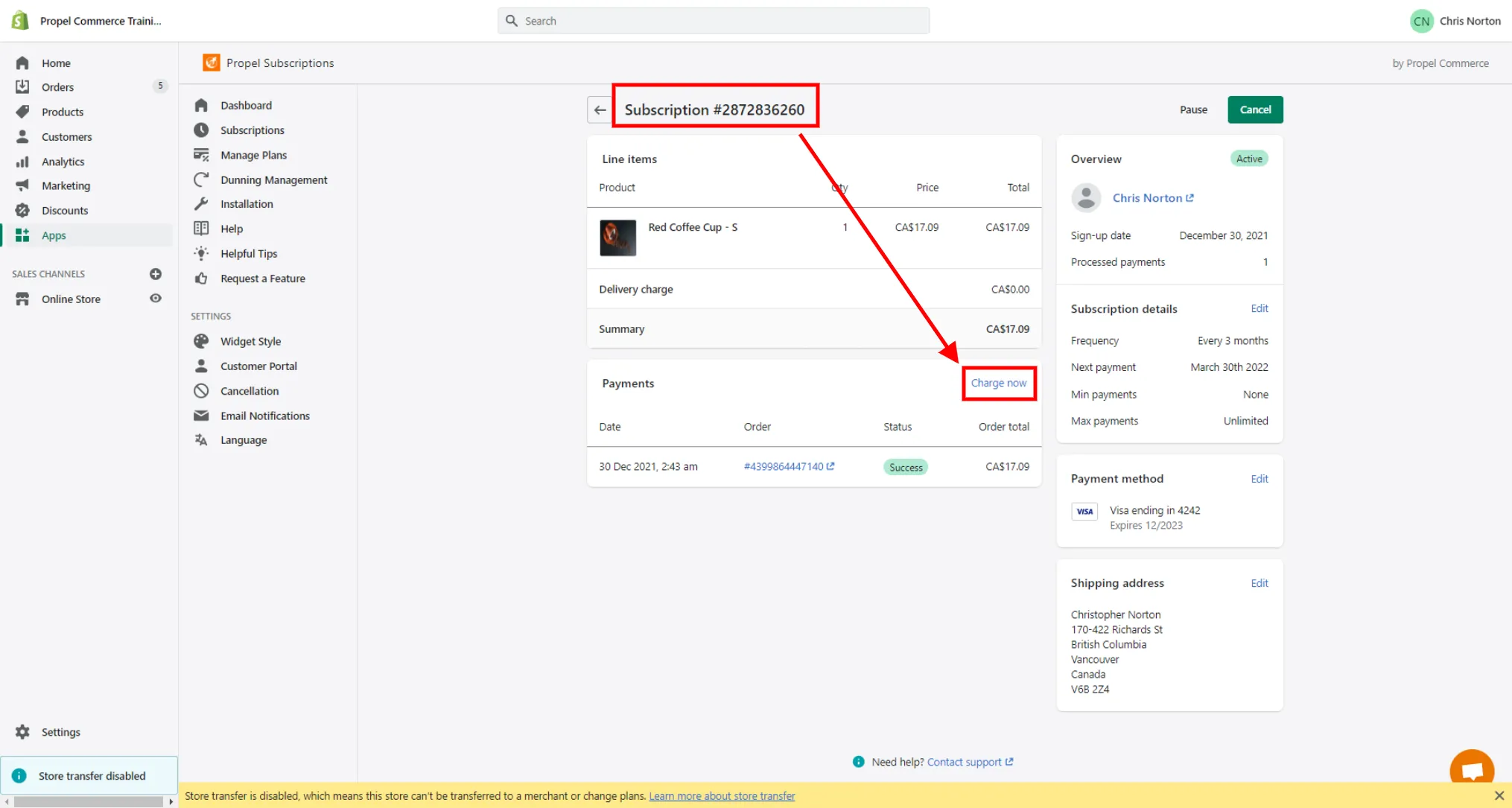Edit Shipping address

click(1260, 583)
